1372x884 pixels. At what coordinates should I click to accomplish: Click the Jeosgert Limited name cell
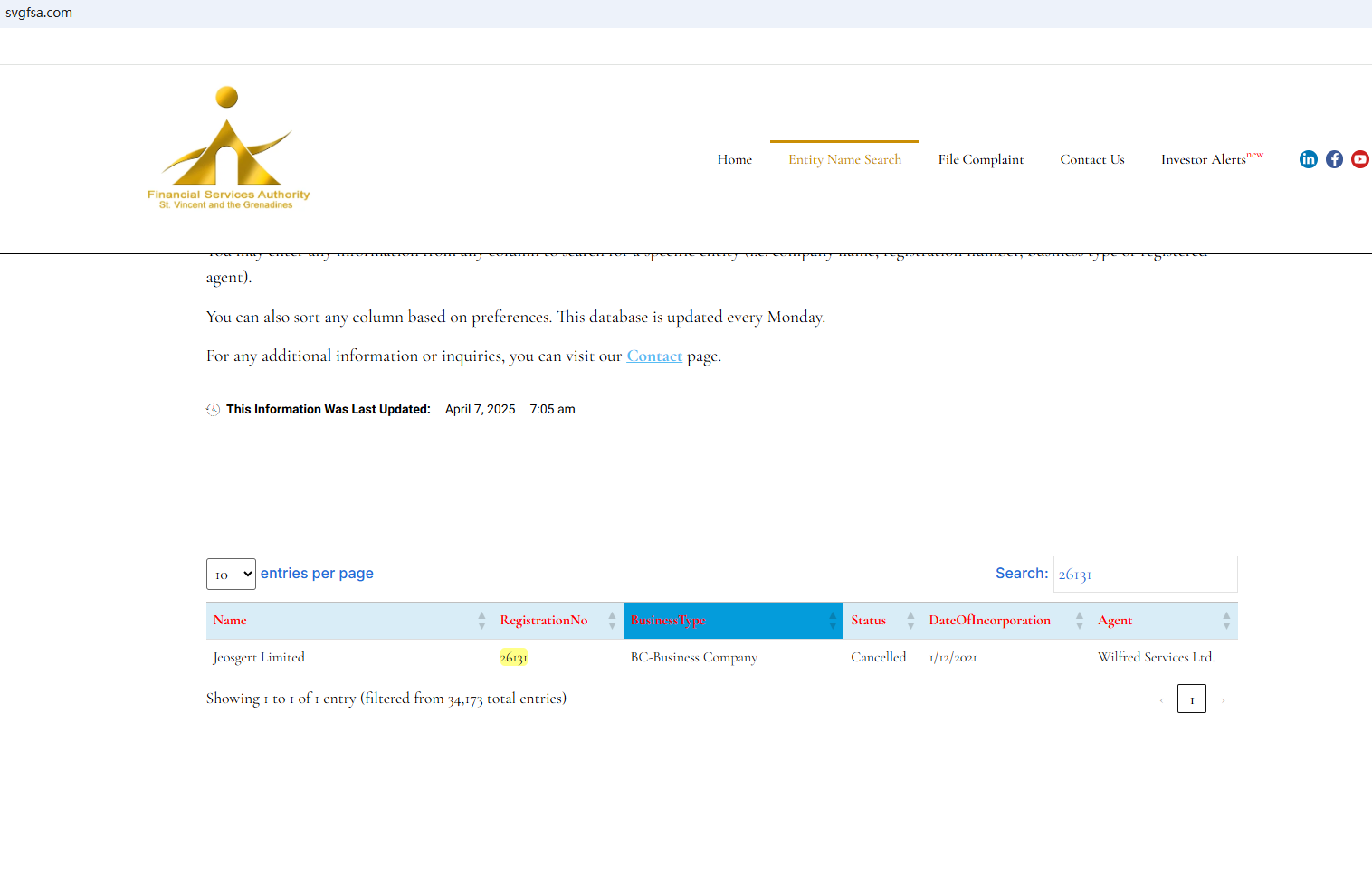pos(259,658)
